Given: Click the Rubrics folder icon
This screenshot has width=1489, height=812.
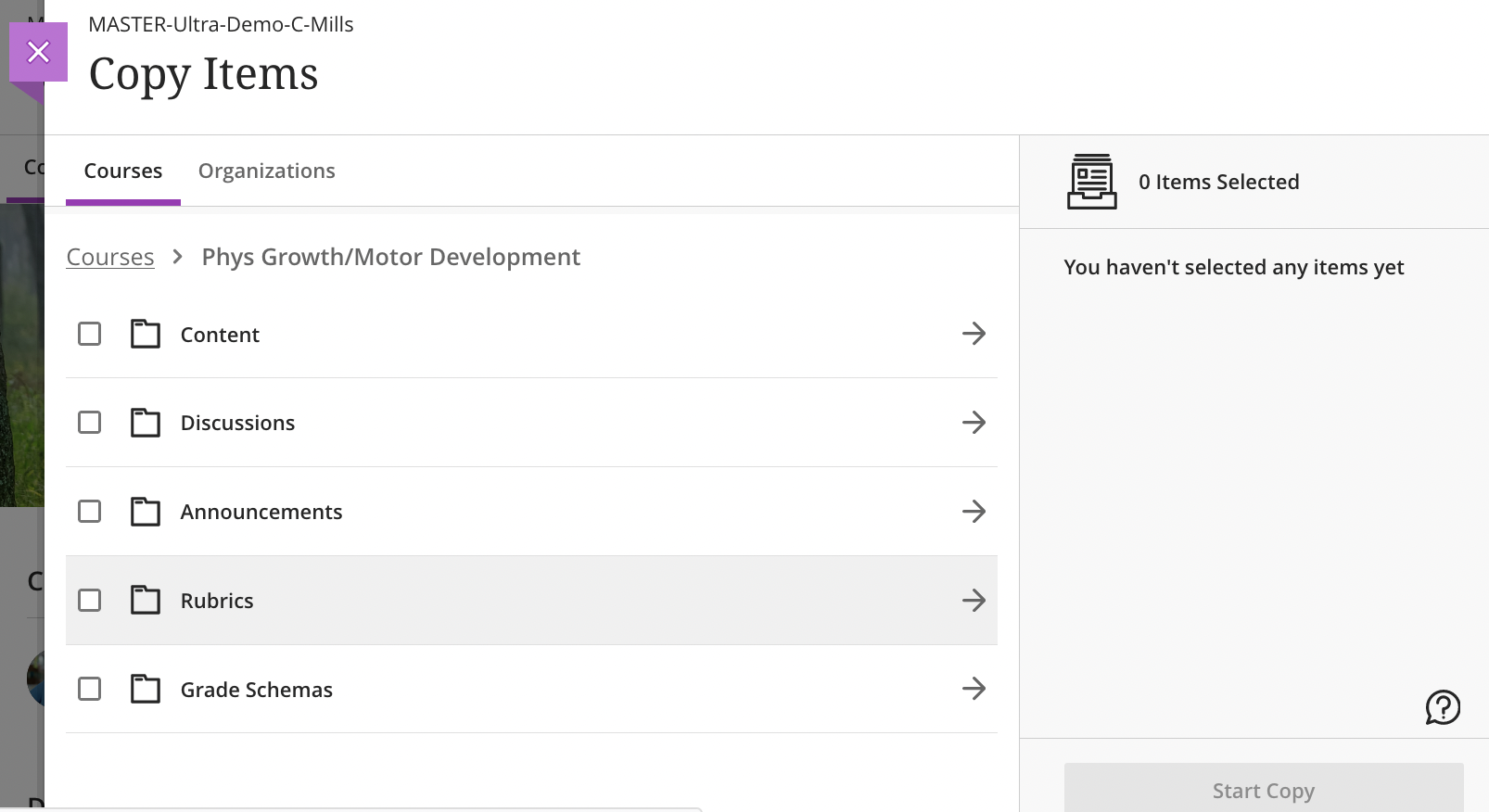Looking at the screenshot, I should tap(145, 601).
